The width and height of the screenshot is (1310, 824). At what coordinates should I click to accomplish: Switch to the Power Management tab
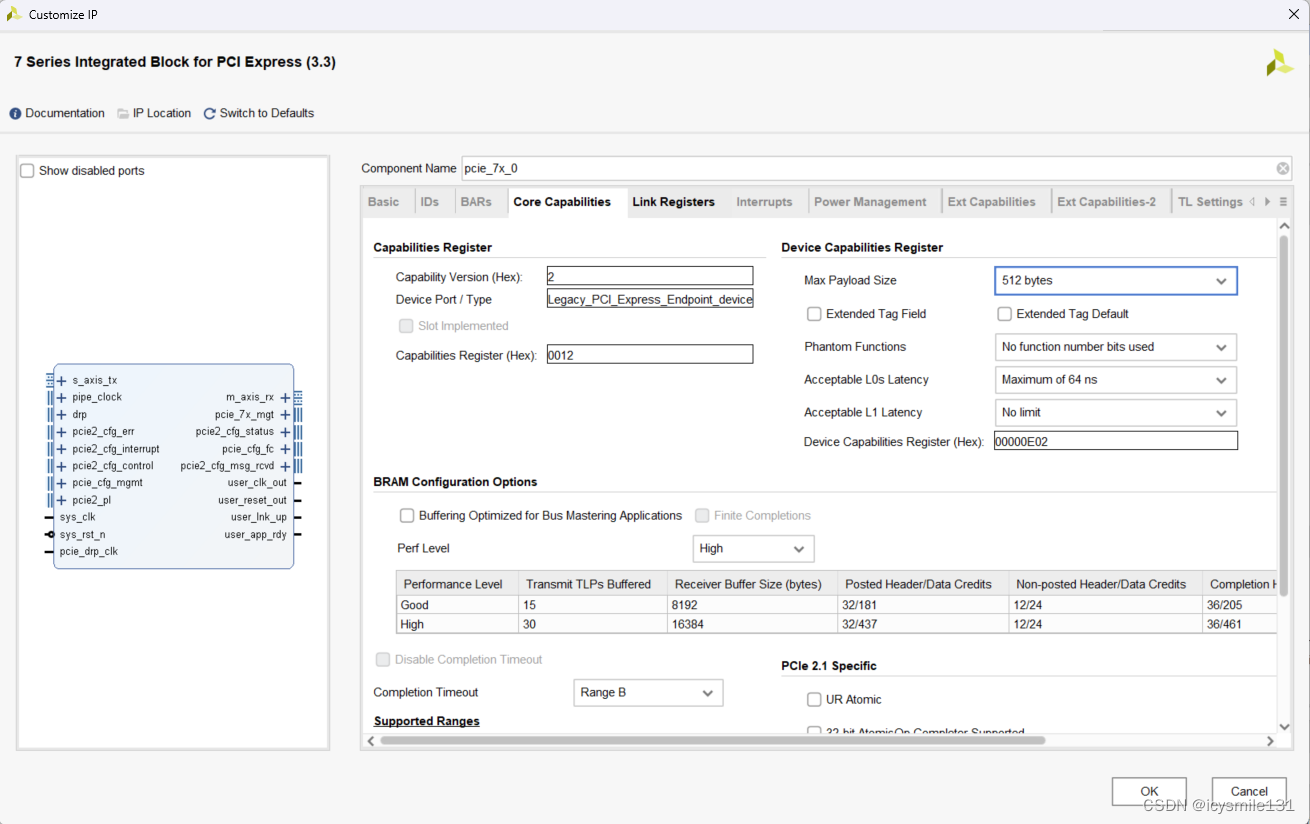coord(870,202)
